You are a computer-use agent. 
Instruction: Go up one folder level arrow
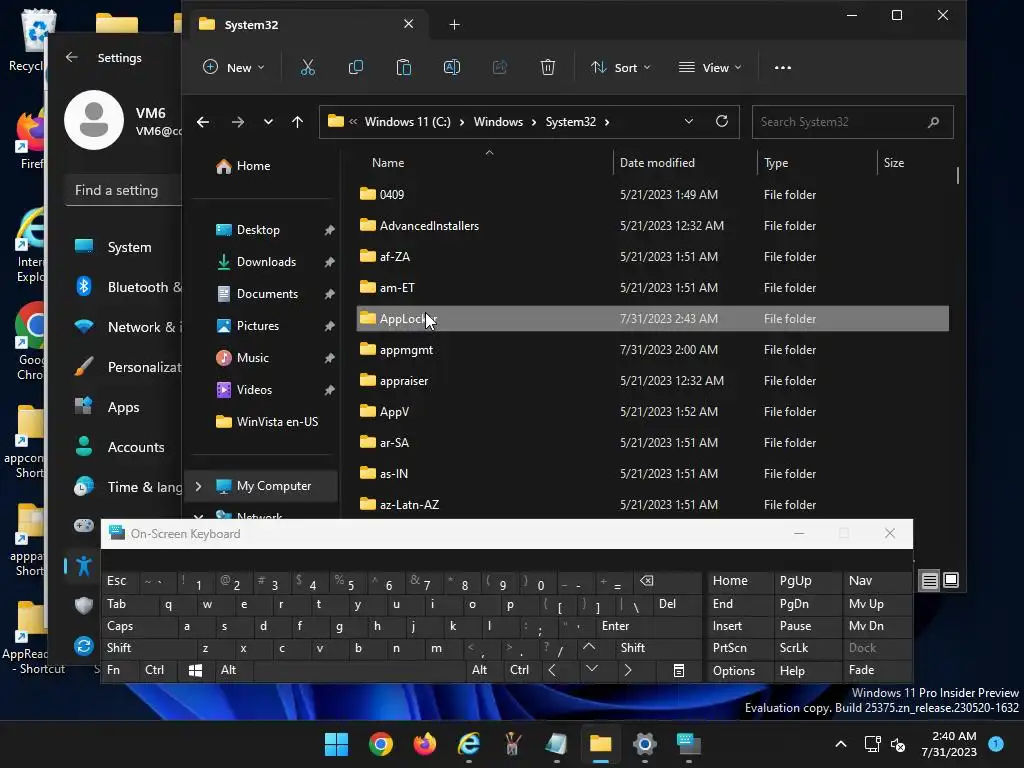[x=297, y=122]
